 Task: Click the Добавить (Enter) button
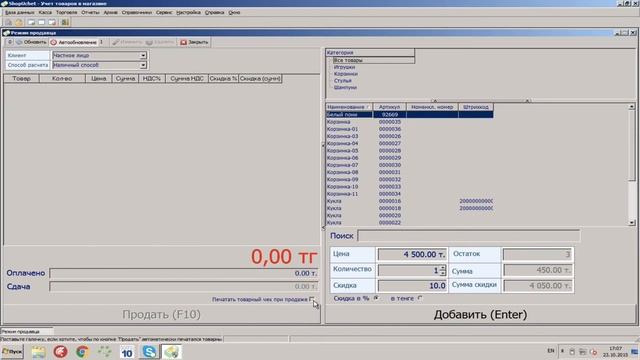pyautogui.click(x=480, y=314)
